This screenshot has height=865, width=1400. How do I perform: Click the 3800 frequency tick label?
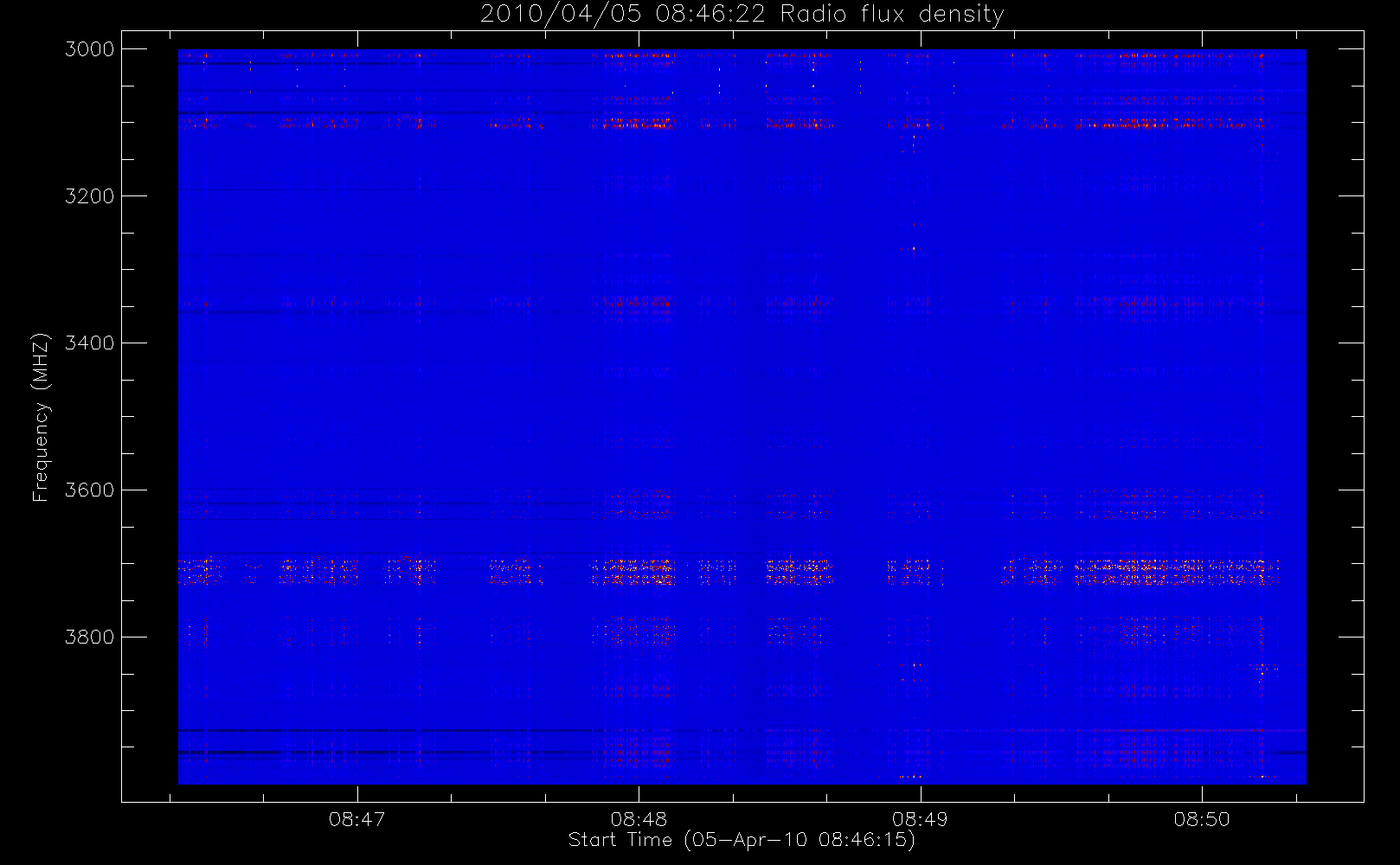[90, 638]
